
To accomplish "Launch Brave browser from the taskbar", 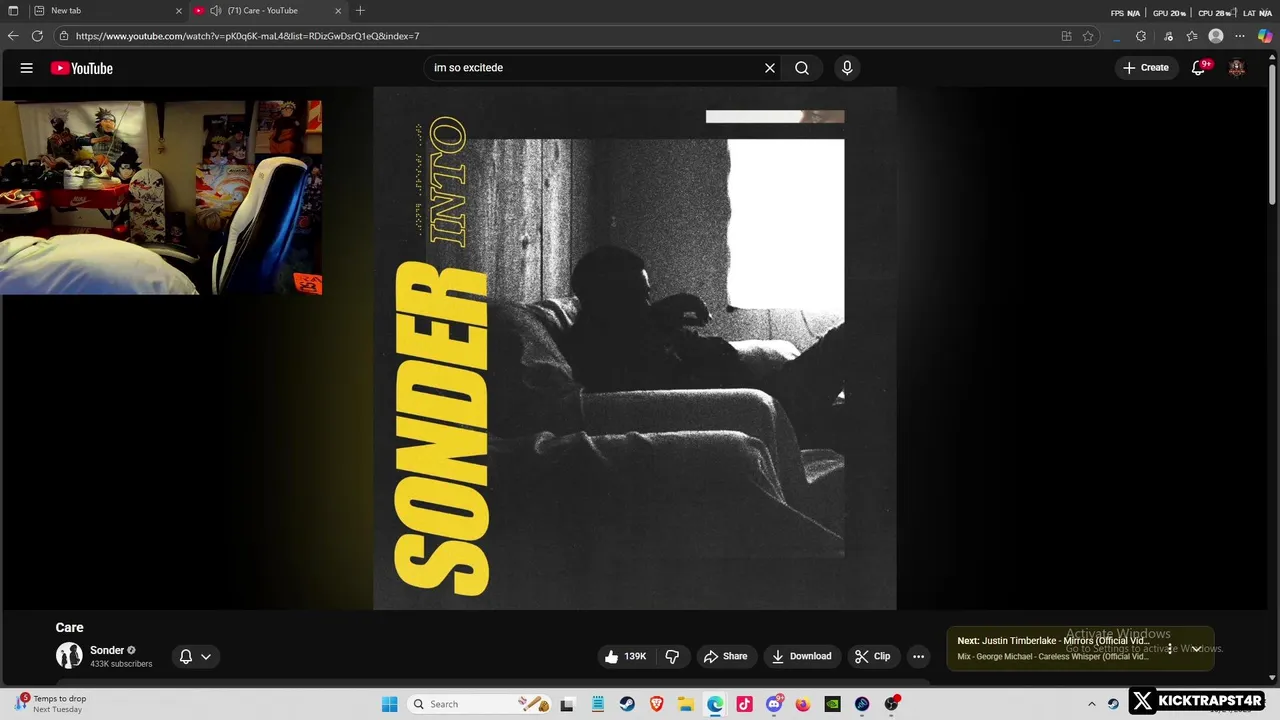I will pos(656,704).
